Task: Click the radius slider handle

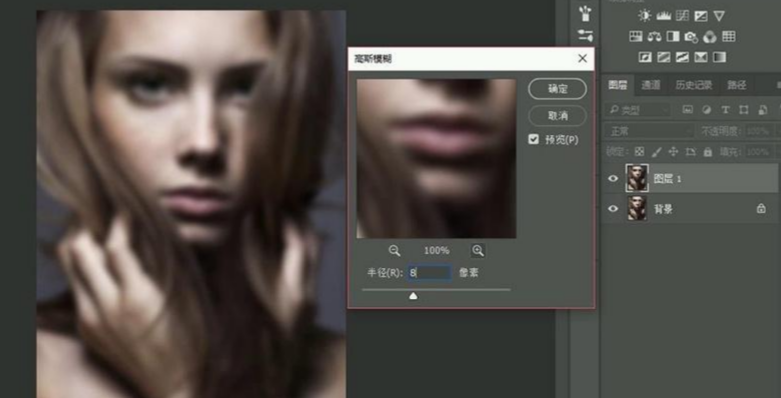Action: [413, 296]
